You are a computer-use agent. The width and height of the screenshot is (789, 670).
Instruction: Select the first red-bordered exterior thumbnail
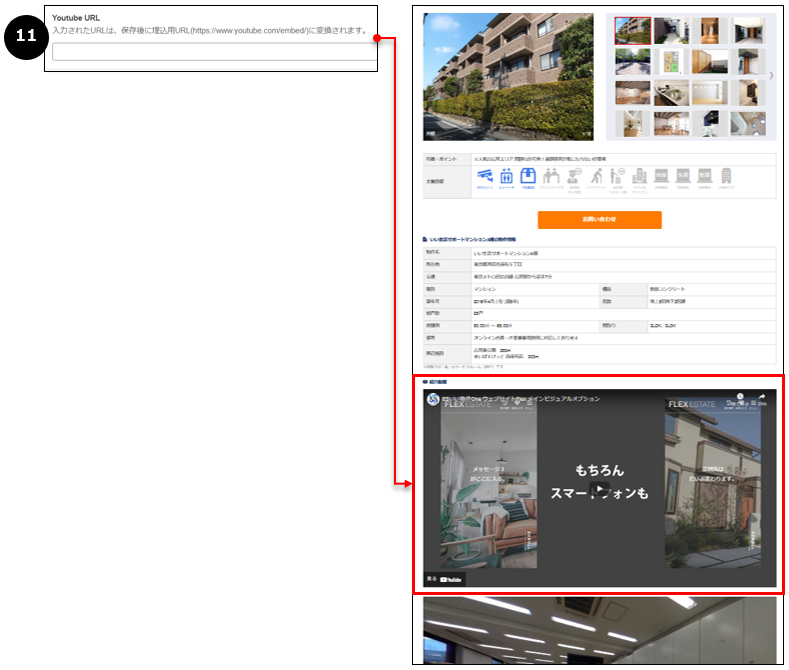point(632,30)
